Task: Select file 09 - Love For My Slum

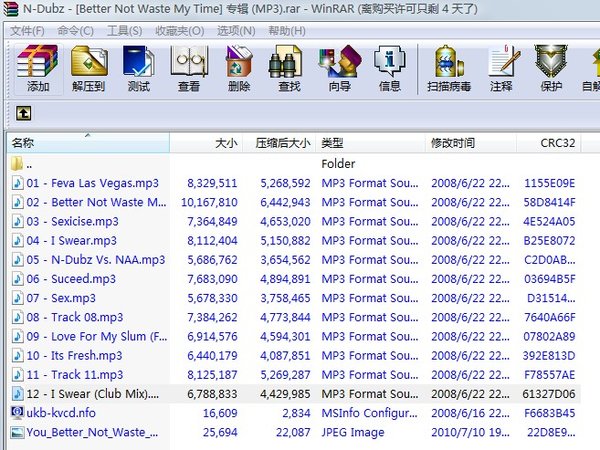Action: pos(96,336)
